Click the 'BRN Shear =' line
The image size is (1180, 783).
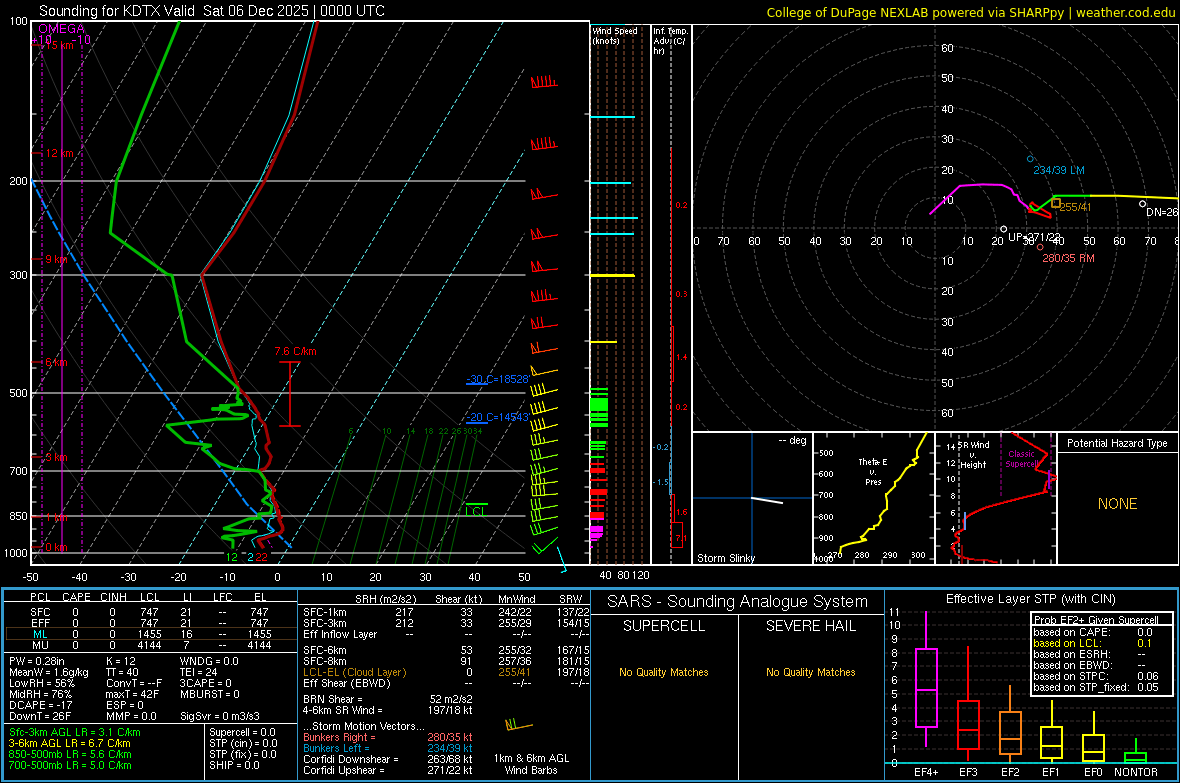388,699
